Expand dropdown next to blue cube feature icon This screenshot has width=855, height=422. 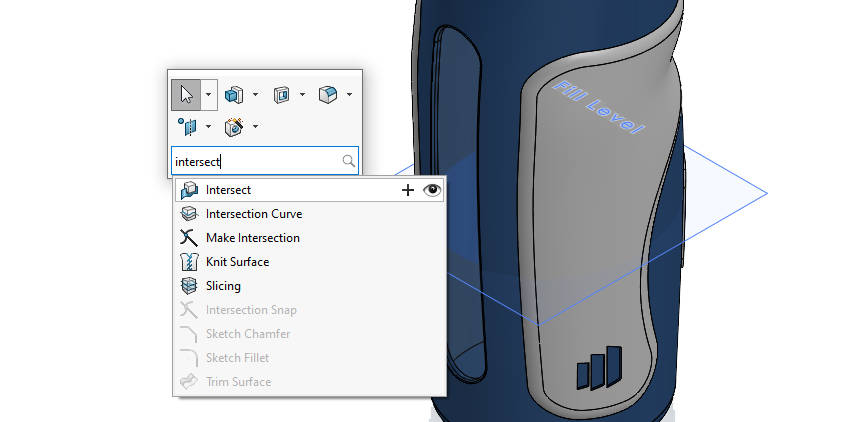(256, 95)
